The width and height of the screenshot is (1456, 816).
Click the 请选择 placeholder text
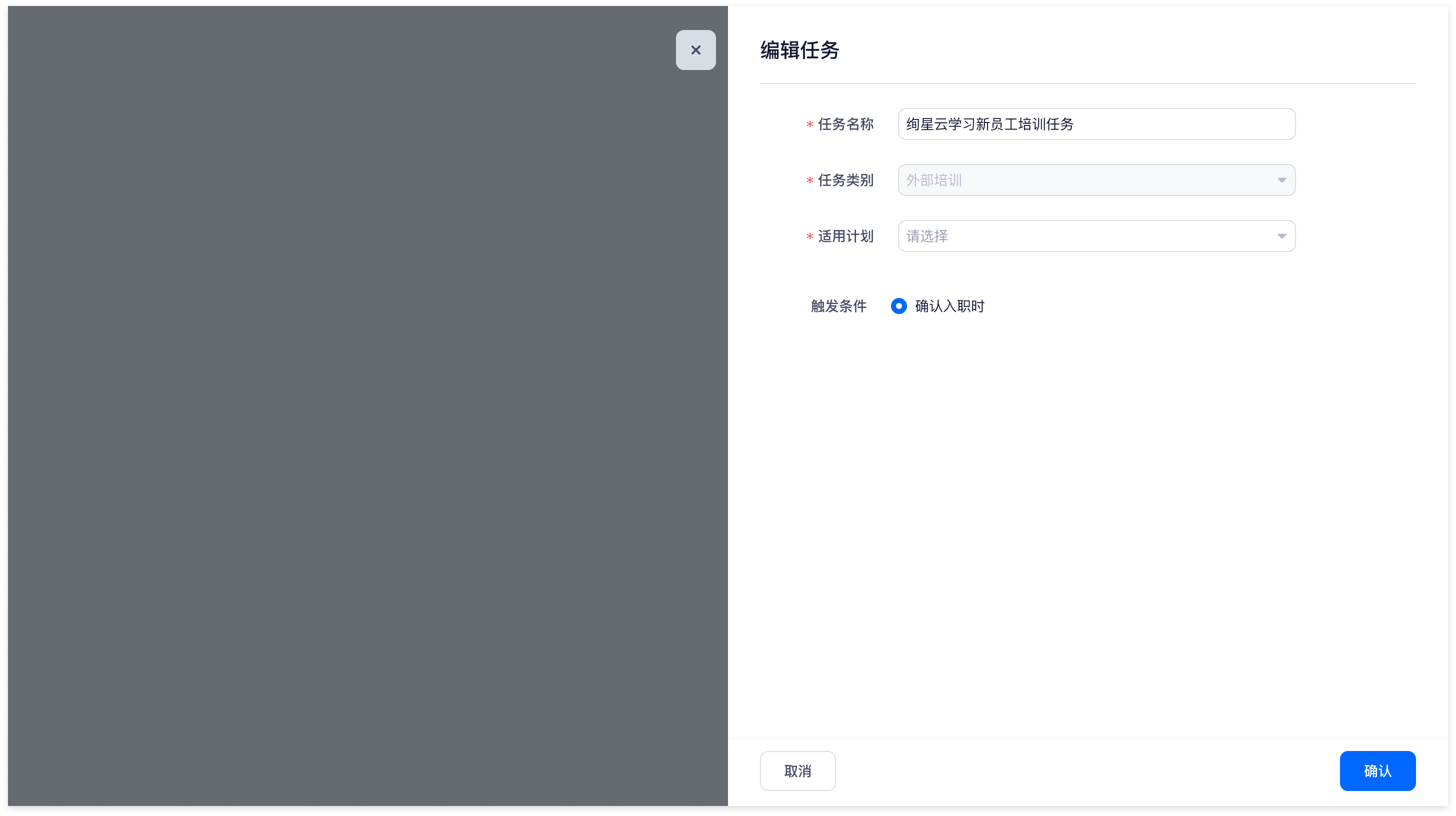(x=927, y=236)
